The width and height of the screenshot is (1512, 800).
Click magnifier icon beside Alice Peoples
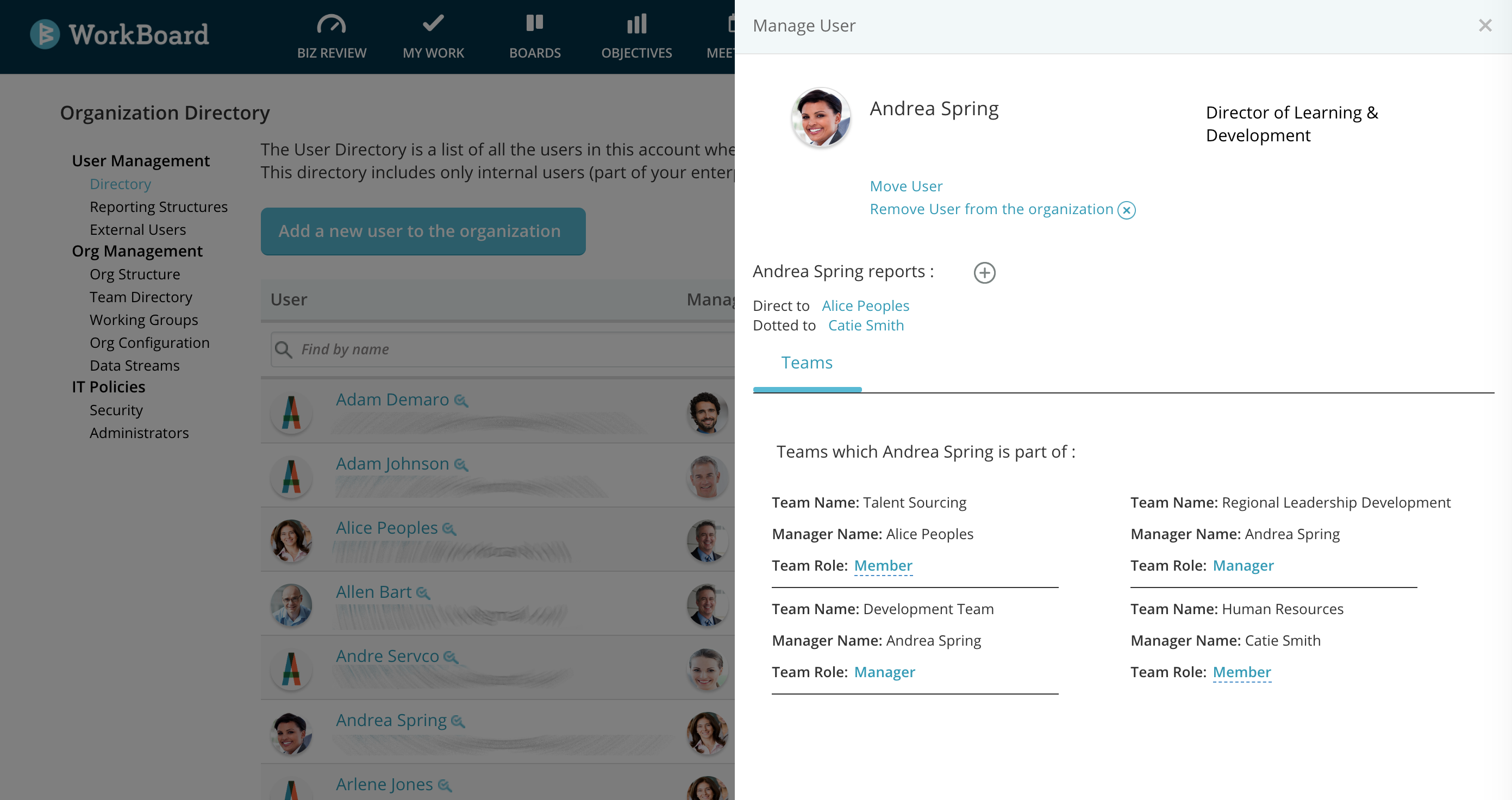pos(449,529)
